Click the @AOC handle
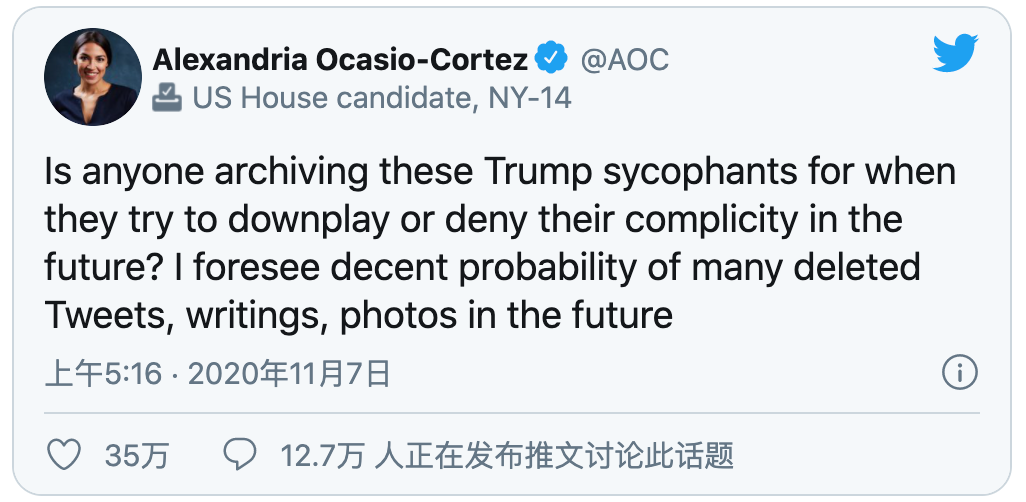1026x502 pixels. (x=625, y=60)
